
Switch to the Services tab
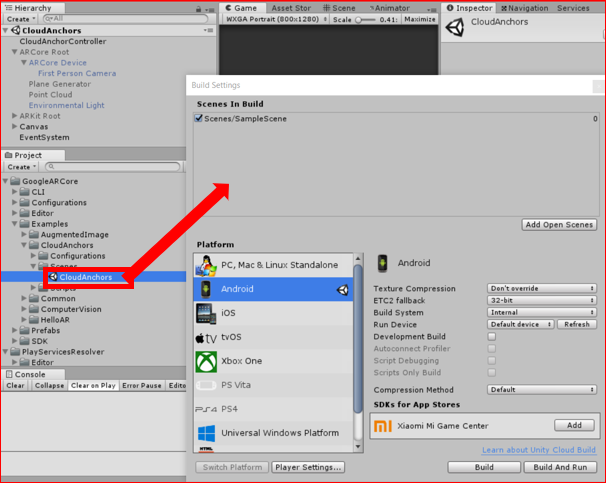573,8
